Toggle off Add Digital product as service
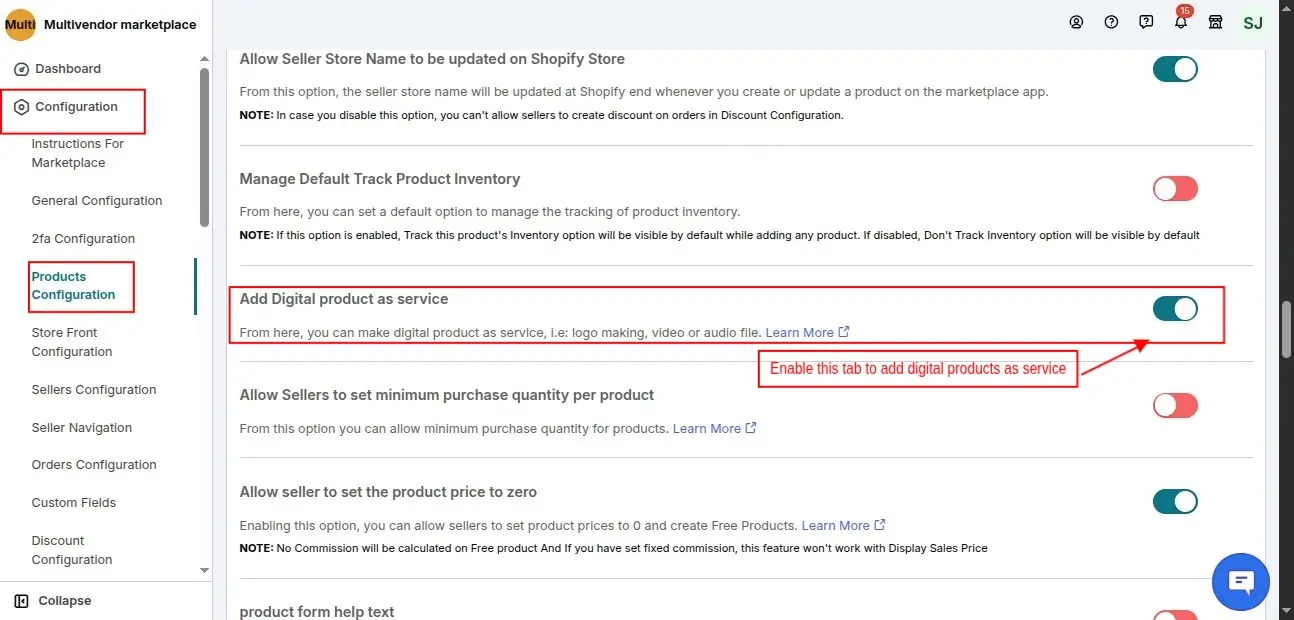The image size is (1294, 620). pos(1175,308)
